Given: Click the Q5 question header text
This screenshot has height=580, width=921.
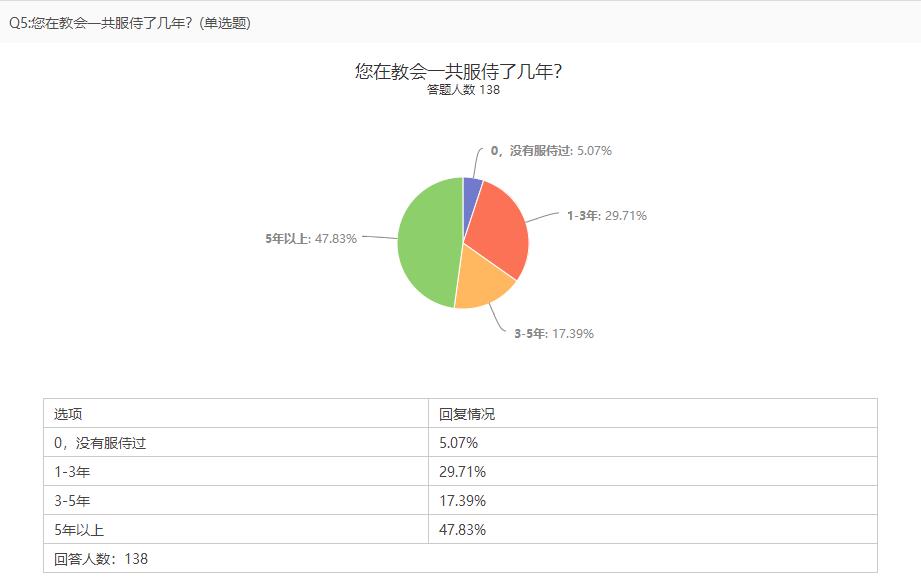Looking at the screenshot, I should coord(129,23).
